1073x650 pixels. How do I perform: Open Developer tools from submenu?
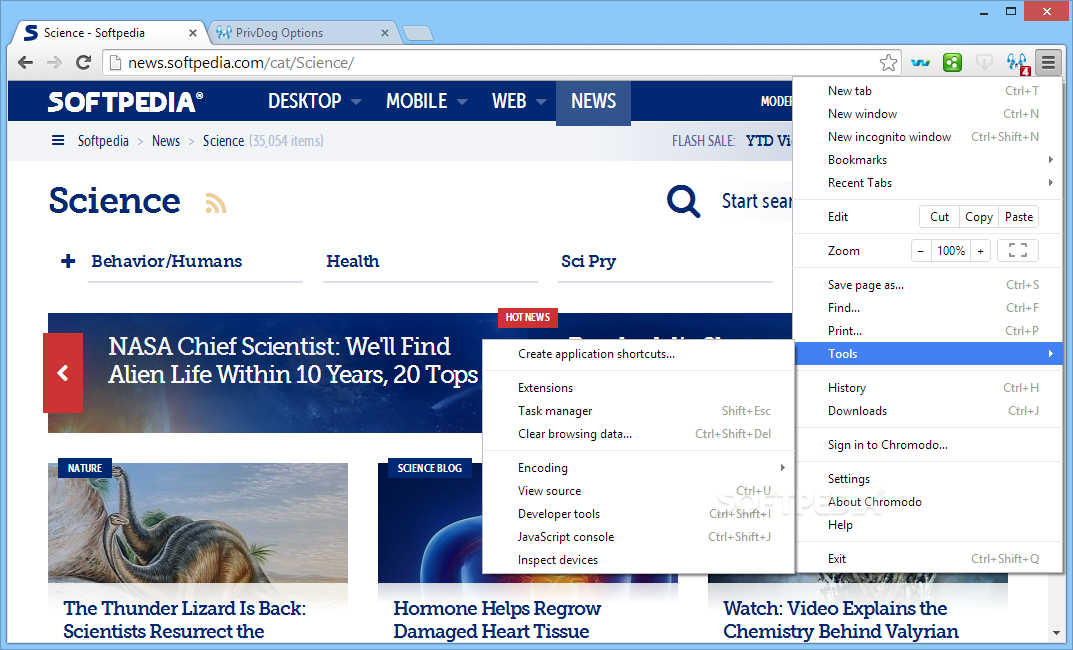[x=638, y=514]
